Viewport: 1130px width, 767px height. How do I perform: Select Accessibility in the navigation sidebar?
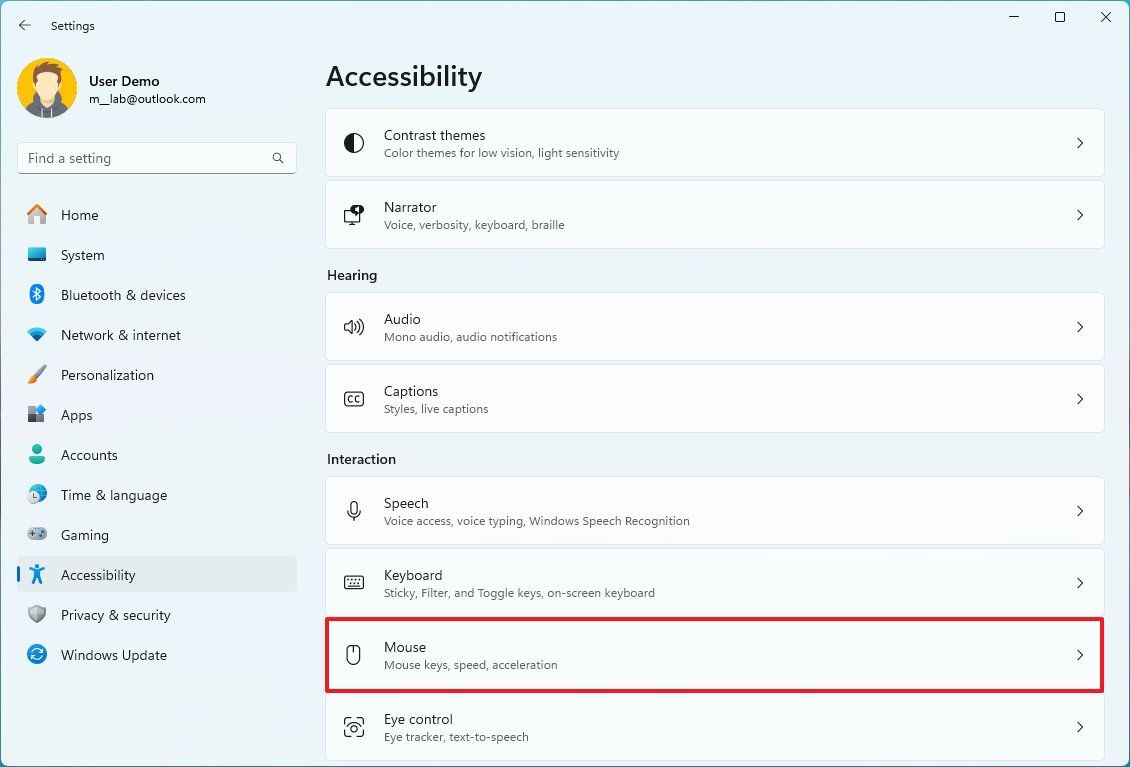point(98,575)
